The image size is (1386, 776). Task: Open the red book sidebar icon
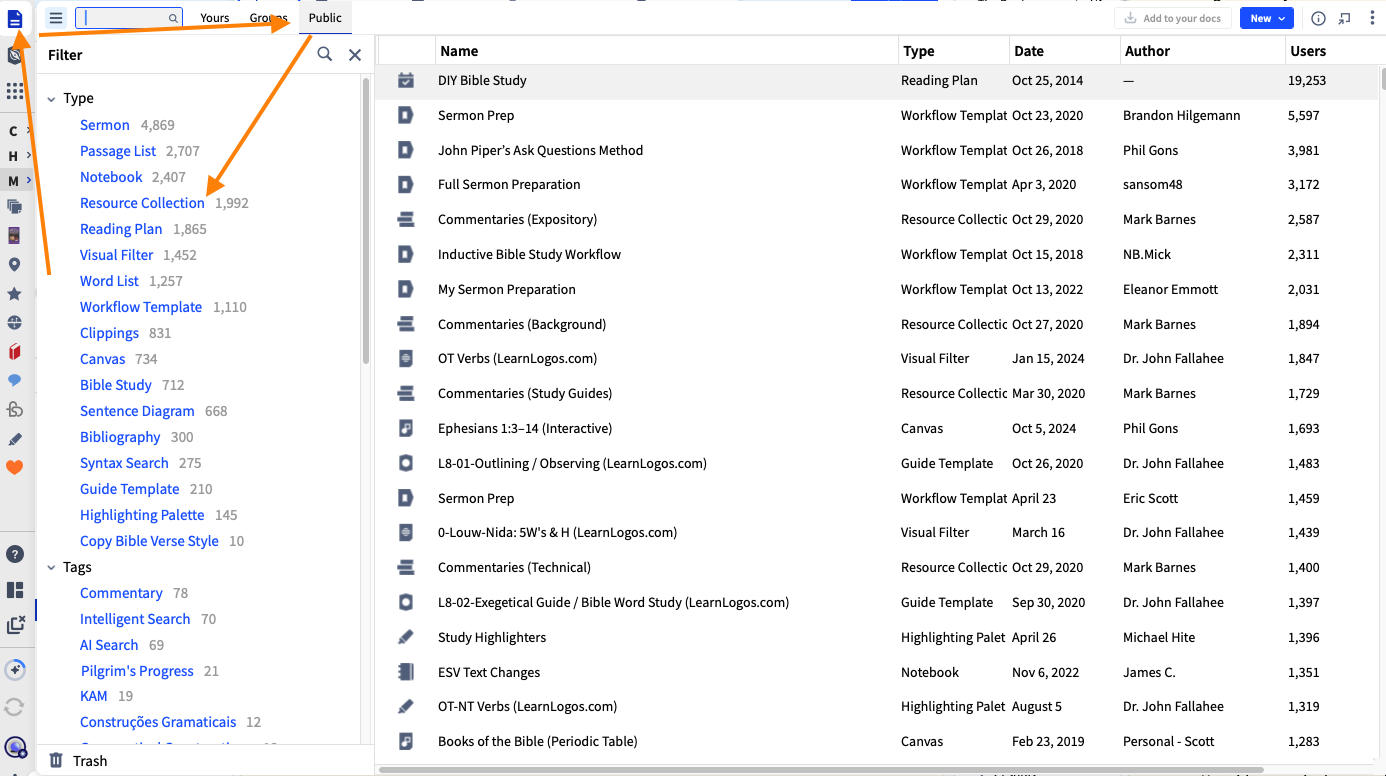coord(15,352)
